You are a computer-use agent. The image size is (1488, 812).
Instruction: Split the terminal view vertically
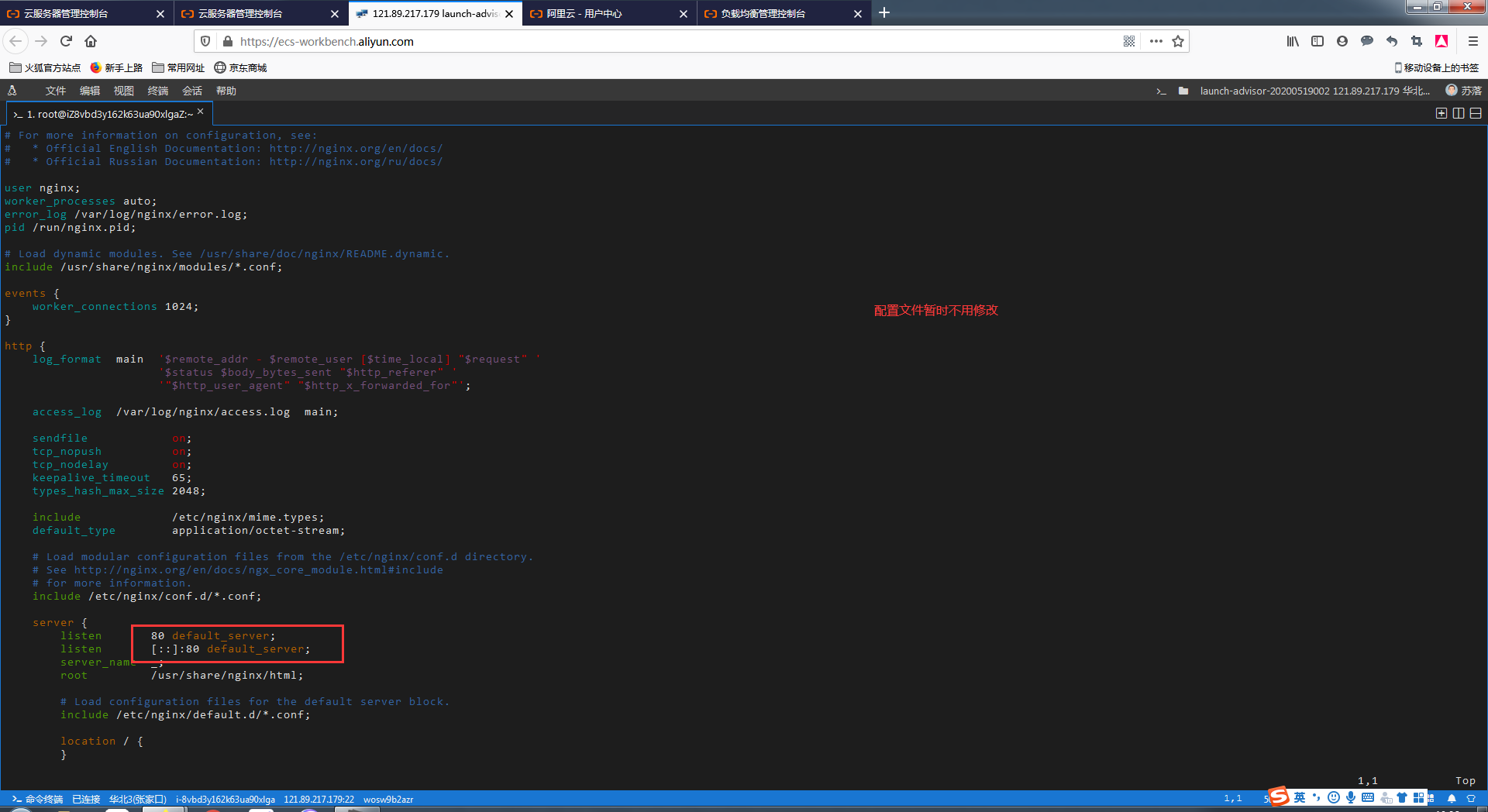pyautogui.click(x=1459, y=114)
